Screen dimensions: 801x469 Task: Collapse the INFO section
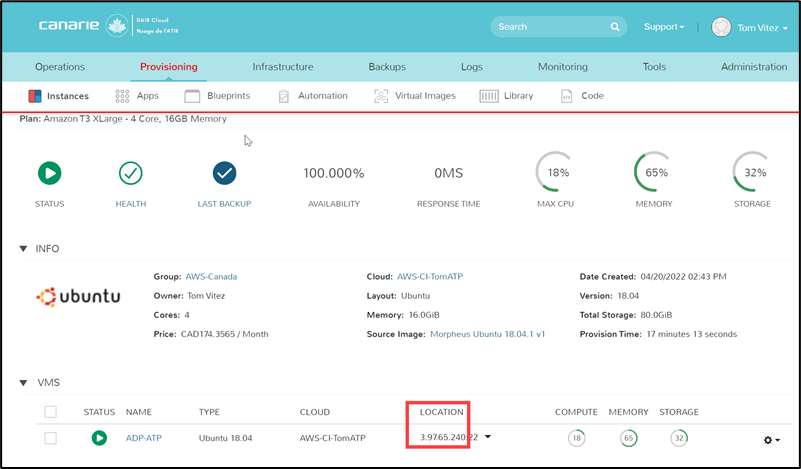click(24, 248)
